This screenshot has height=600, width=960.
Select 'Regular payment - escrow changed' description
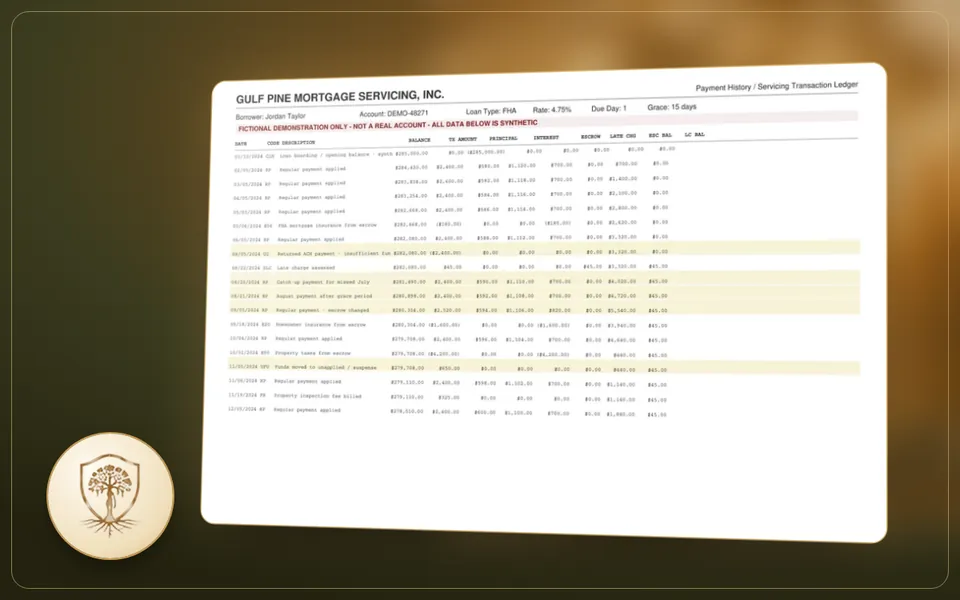click(x=323, y=310)
